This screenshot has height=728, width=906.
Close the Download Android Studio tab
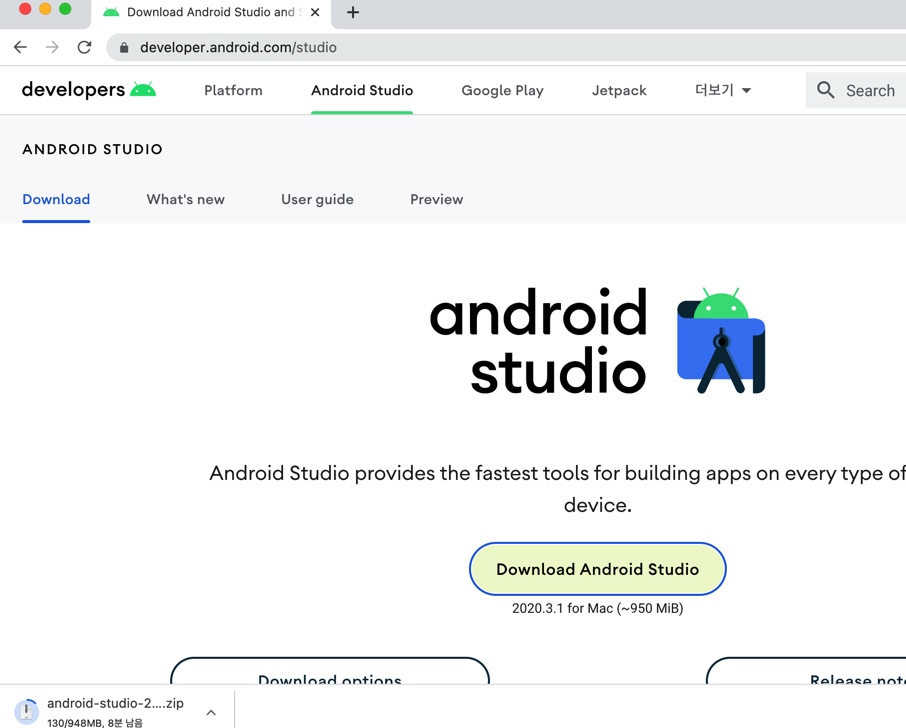click(315, 12)
